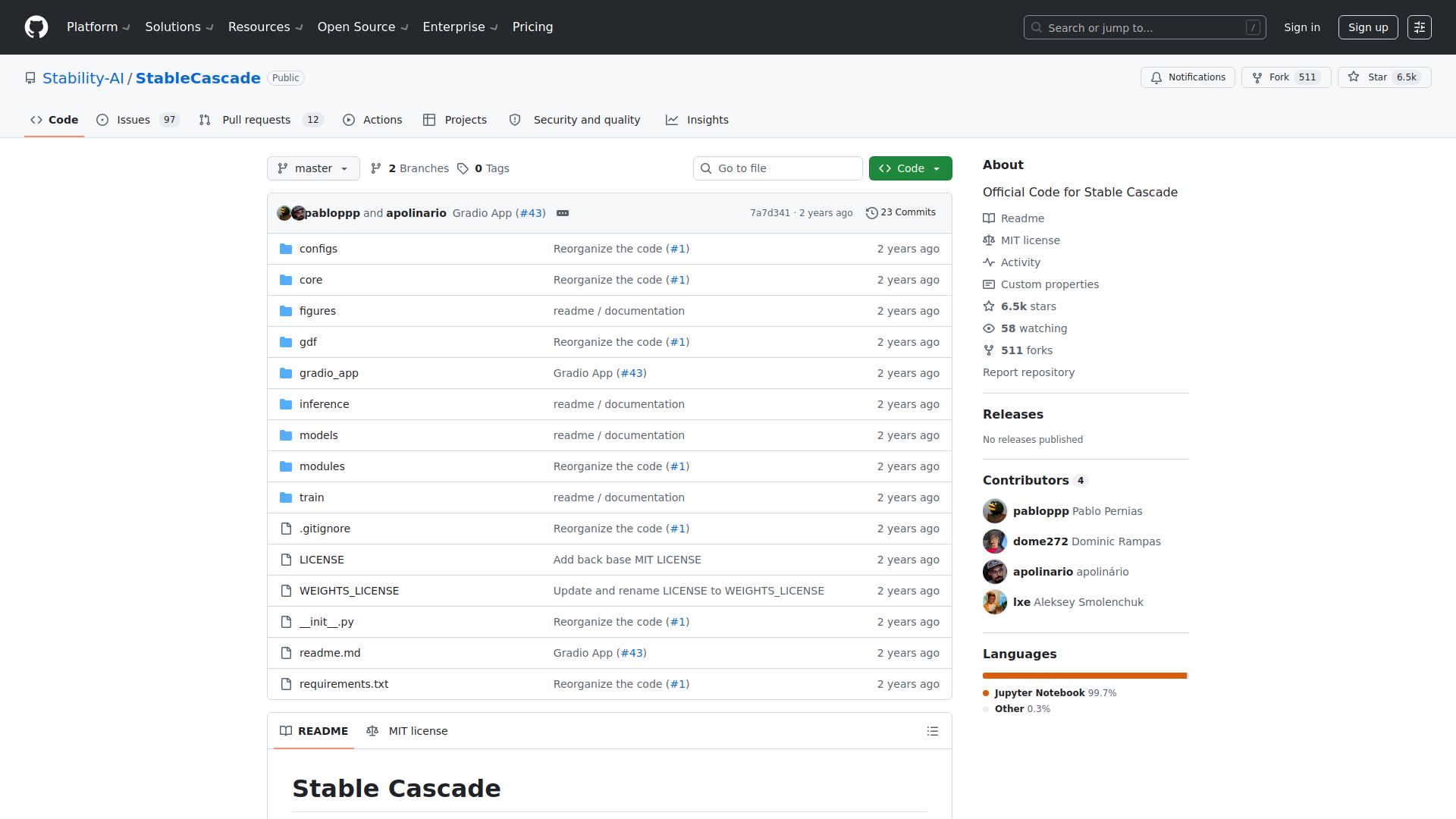The height and width of the screenshot is (819, 1456).
Task: Open commit hash 7a7d341
Action: click(770, 213)
